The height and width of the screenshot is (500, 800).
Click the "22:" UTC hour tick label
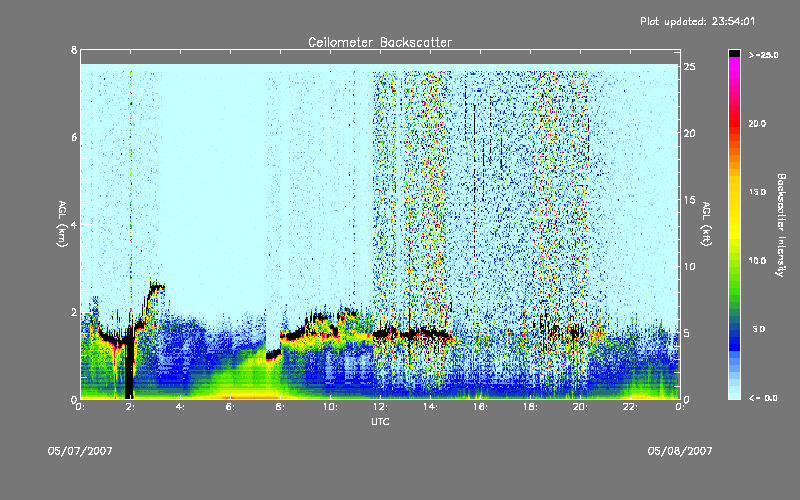tap(630, 407)
